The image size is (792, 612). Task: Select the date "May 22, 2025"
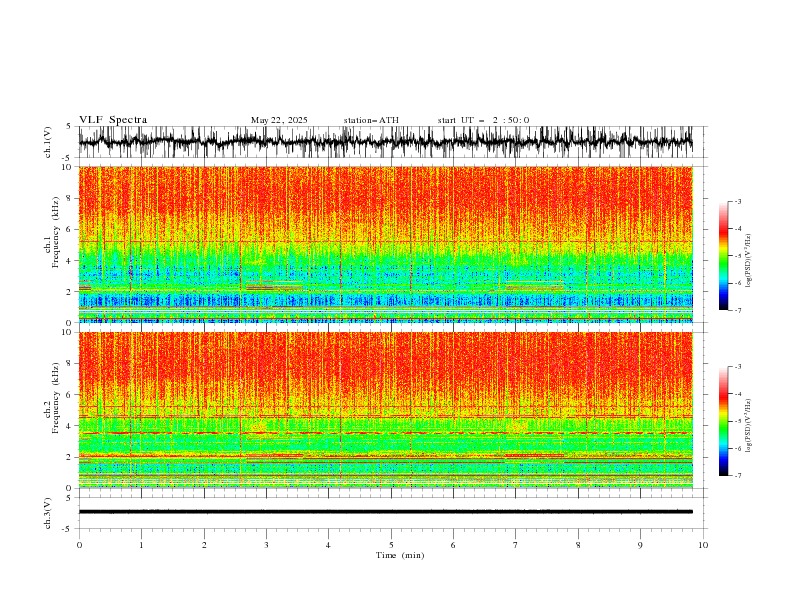(x=279, y=120)
